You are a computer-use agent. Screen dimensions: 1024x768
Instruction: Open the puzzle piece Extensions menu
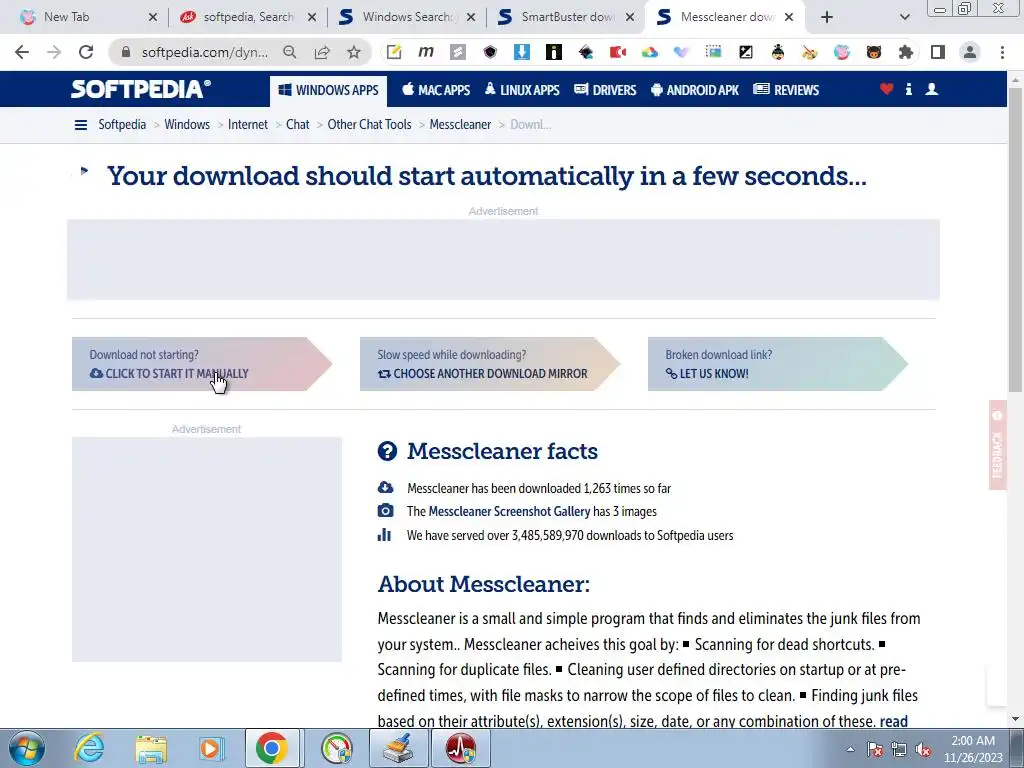(x=906, y=52)
